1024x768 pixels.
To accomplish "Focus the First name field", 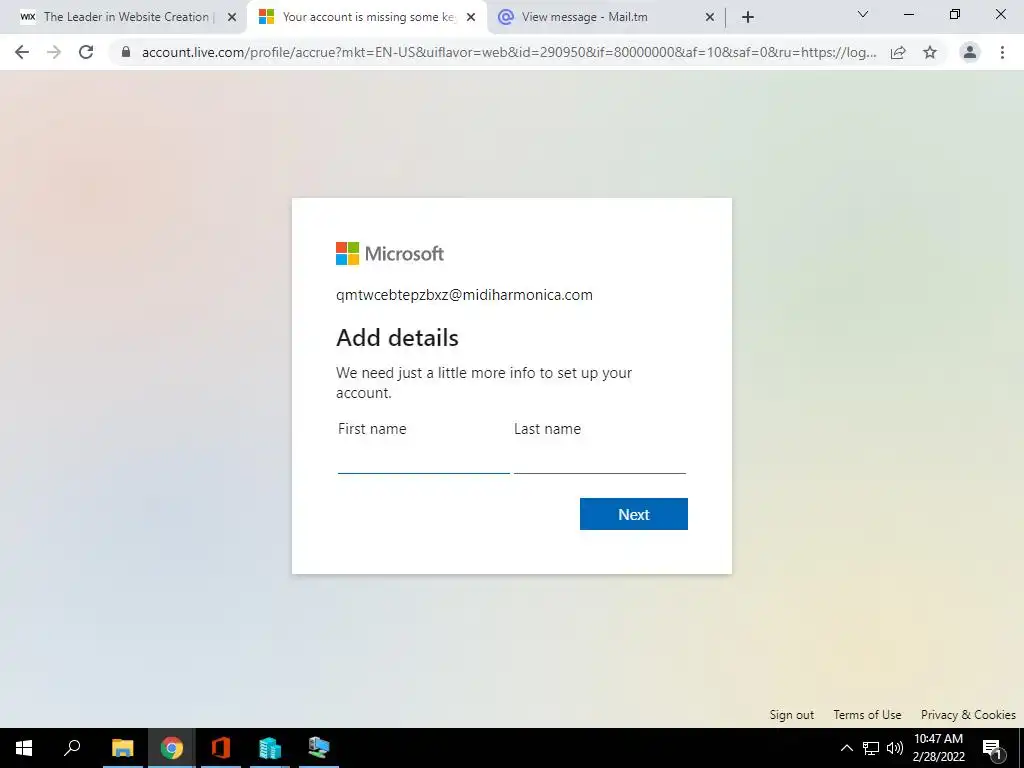I will coord(423,460).
